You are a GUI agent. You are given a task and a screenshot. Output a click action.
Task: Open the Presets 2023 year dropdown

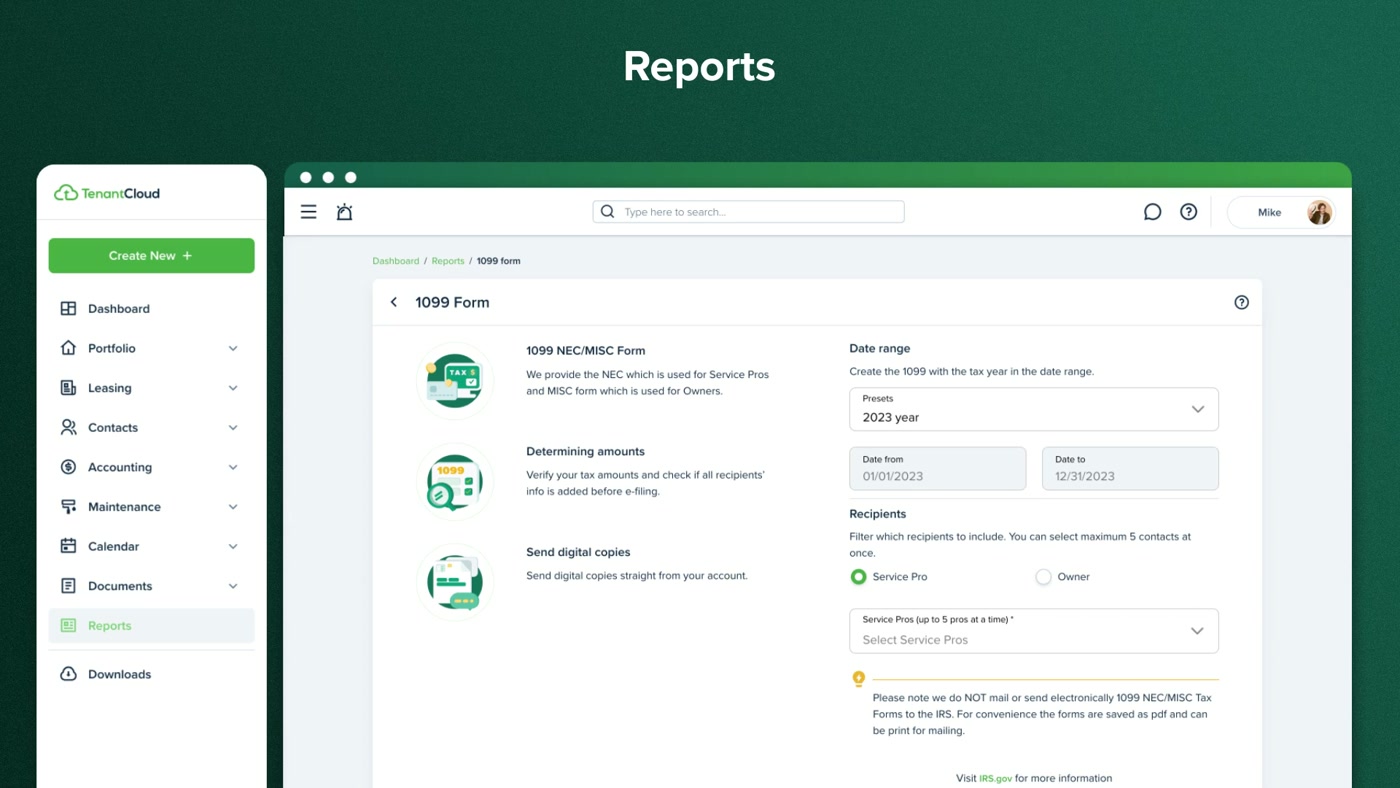point(1034,409)
